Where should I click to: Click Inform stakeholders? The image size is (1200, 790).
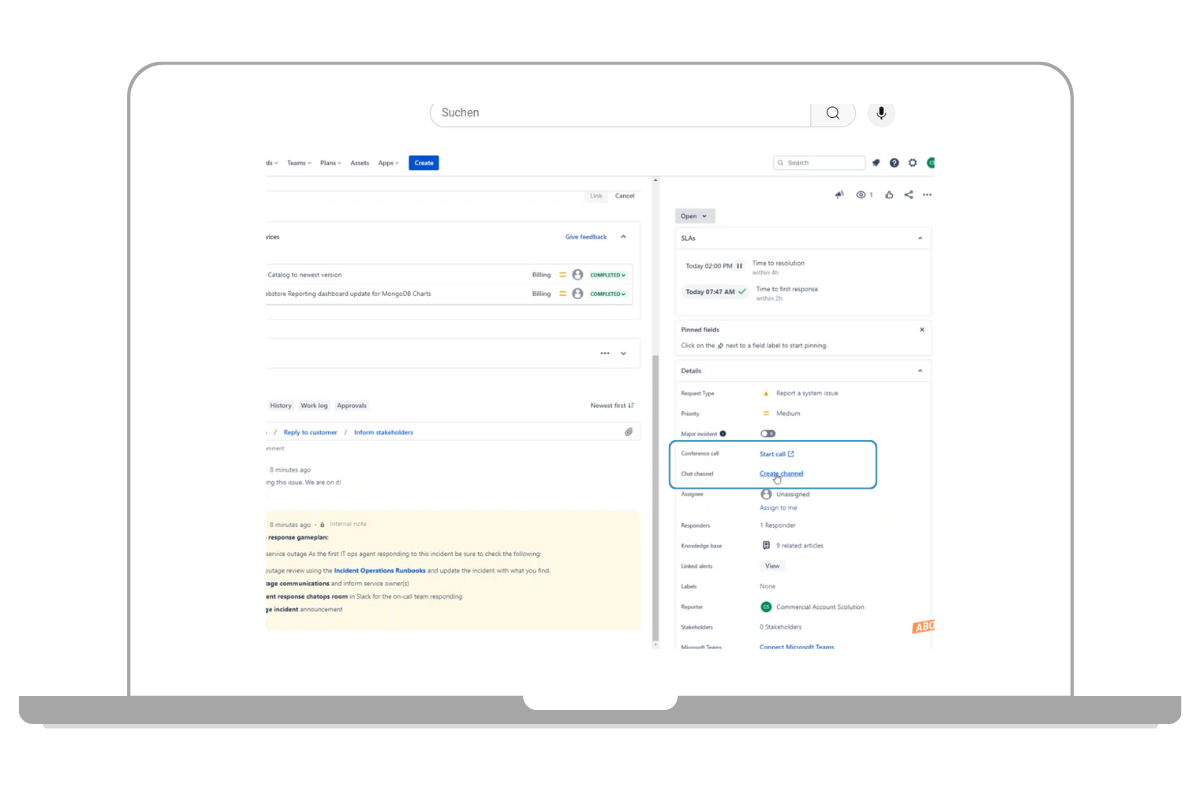pyautogui.click(x=383, y=432)
